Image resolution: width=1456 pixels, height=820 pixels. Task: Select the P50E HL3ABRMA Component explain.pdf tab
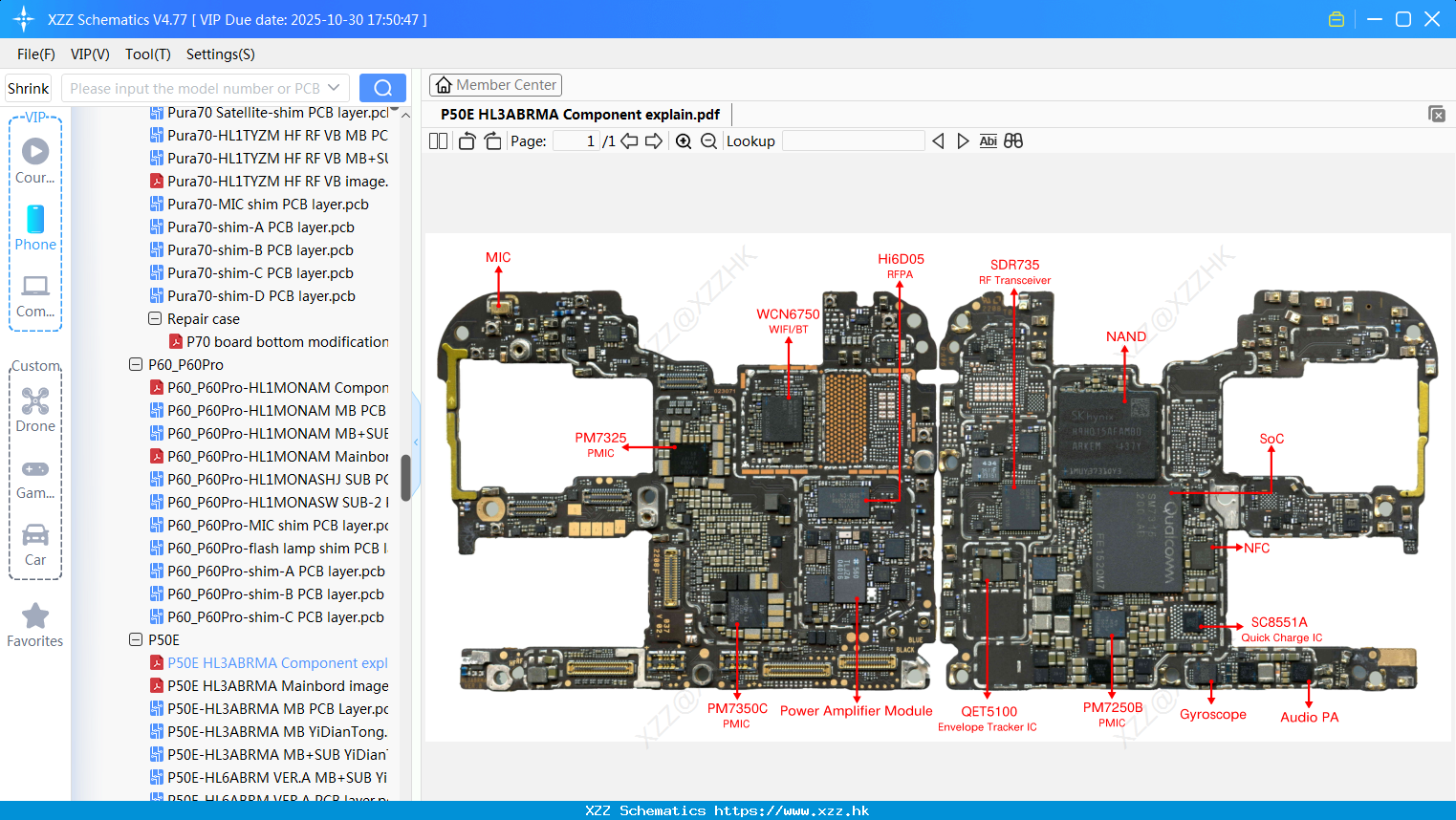[x=580, y=115]
